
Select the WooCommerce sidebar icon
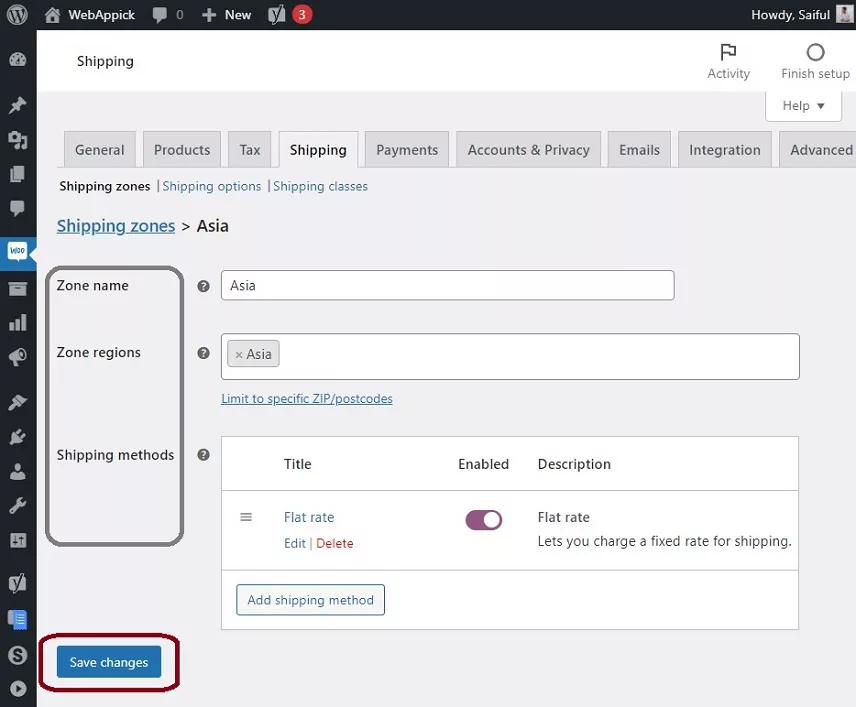(17, 252)
